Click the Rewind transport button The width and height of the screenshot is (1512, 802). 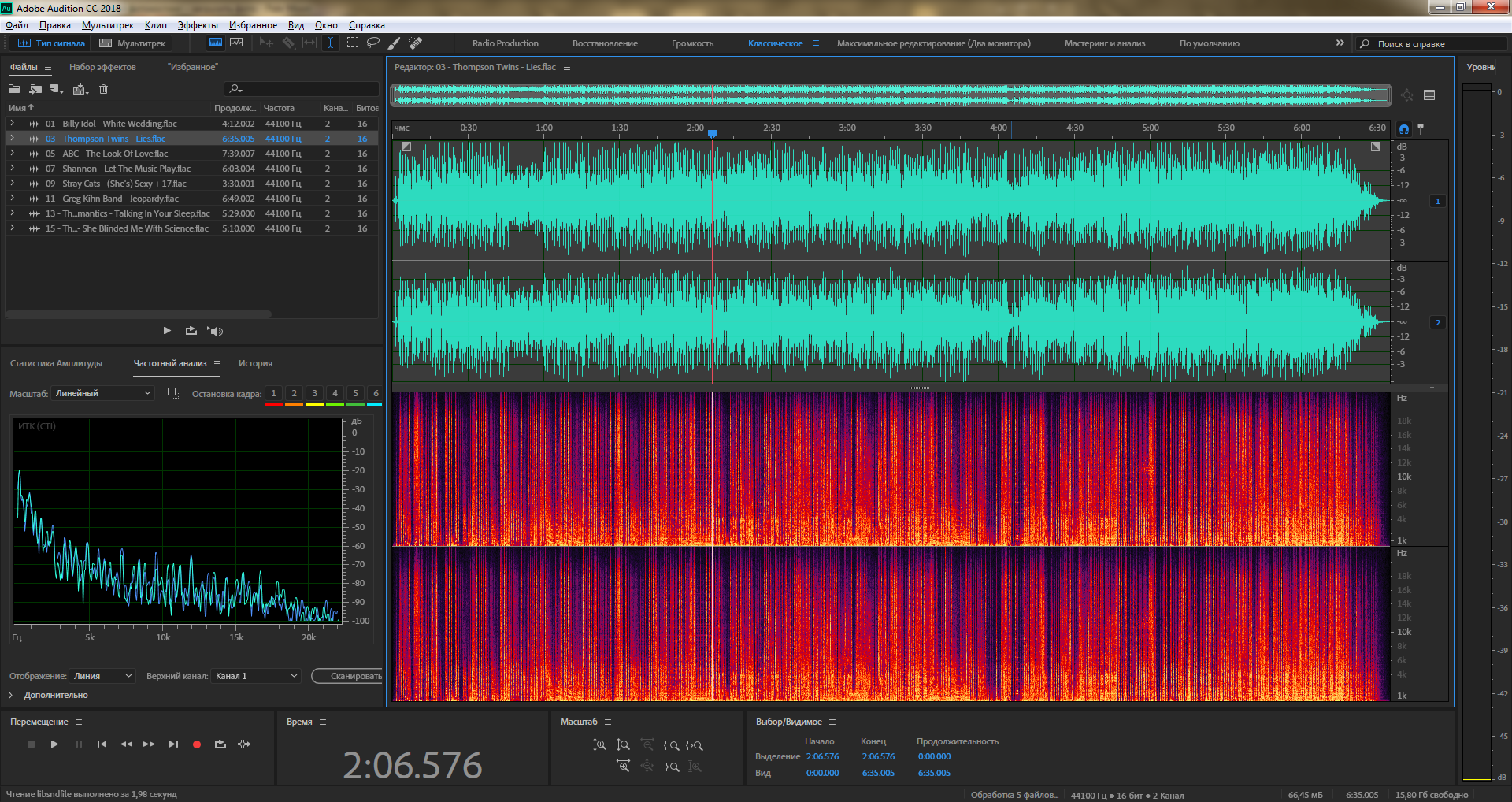coord(126,744)
